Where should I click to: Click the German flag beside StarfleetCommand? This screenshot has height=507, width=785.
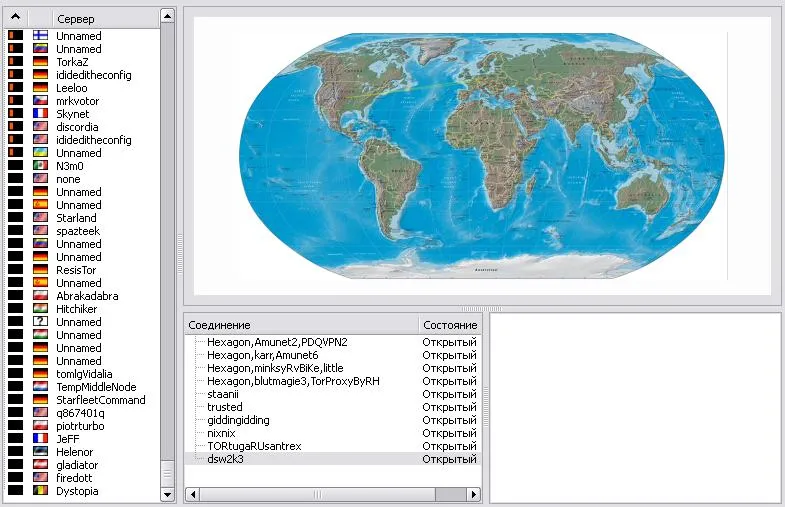pyautogui.click(x=41, y=400)
